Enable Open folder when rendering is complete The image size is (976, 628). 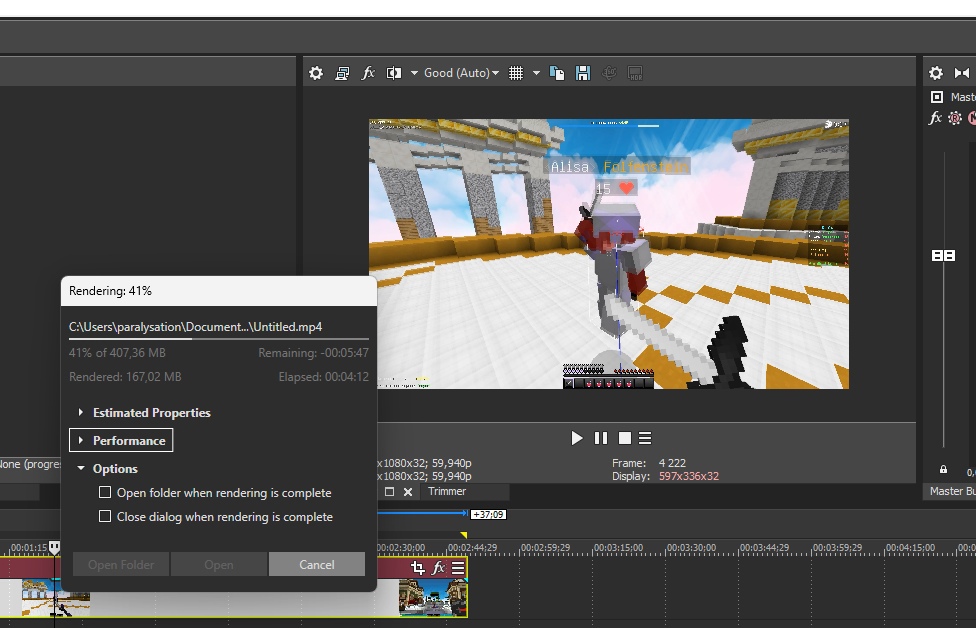(105, 493)
